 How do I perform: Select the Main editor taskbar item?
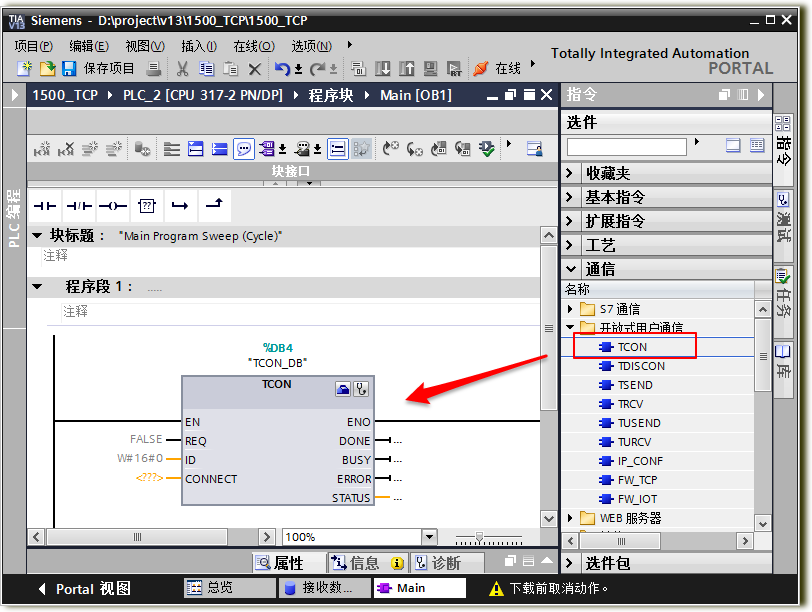pyautogui.click(x=419, y=588)
